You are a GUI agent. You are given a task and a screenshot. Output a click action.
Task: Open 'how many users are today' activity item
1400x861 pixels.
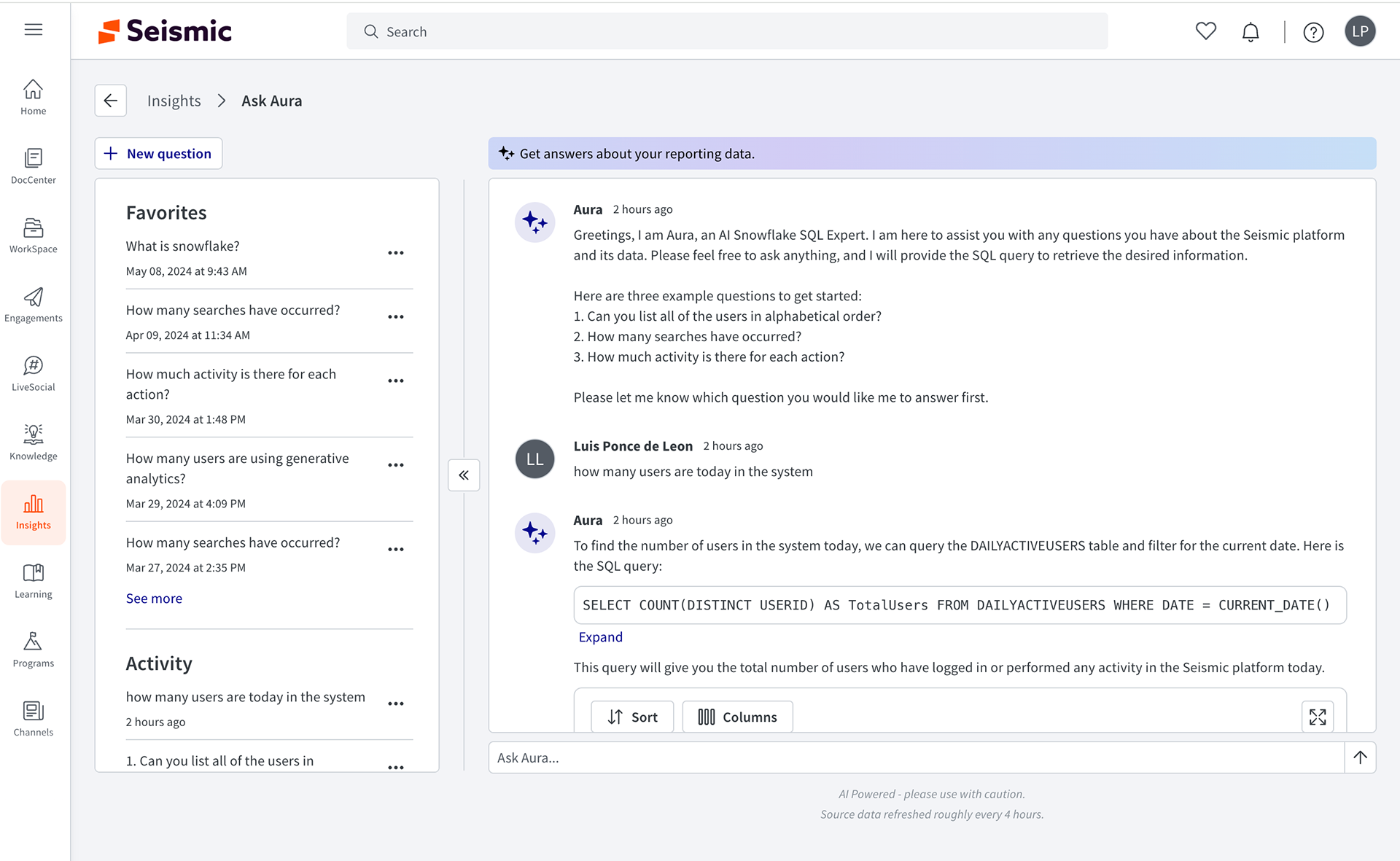[x=245, y=697]
